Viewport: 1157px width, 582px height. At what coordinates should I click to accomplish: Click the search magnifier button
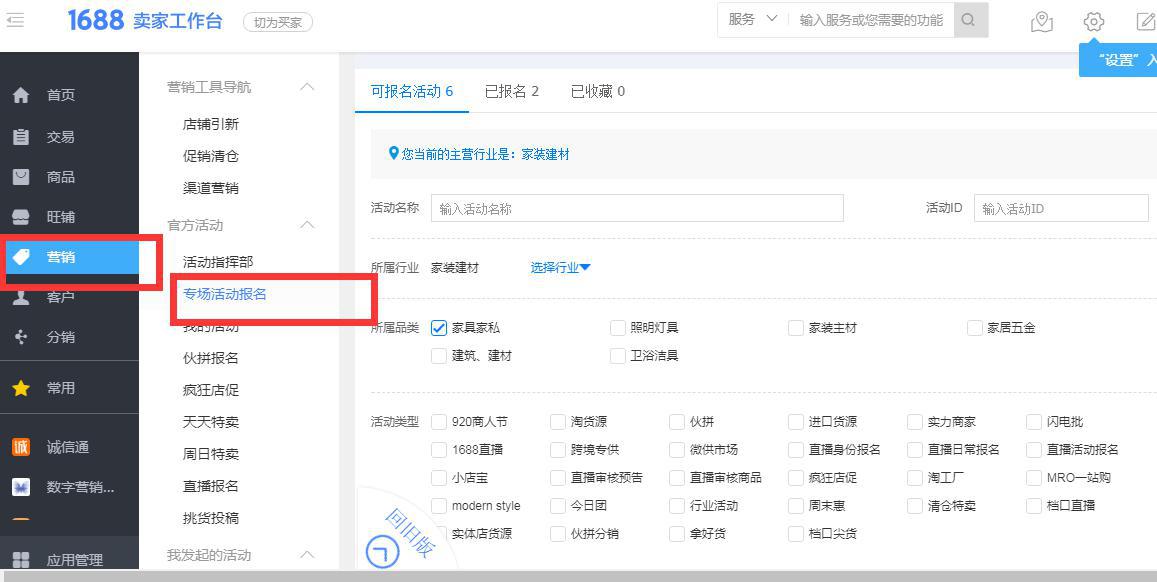coord(969,20)
